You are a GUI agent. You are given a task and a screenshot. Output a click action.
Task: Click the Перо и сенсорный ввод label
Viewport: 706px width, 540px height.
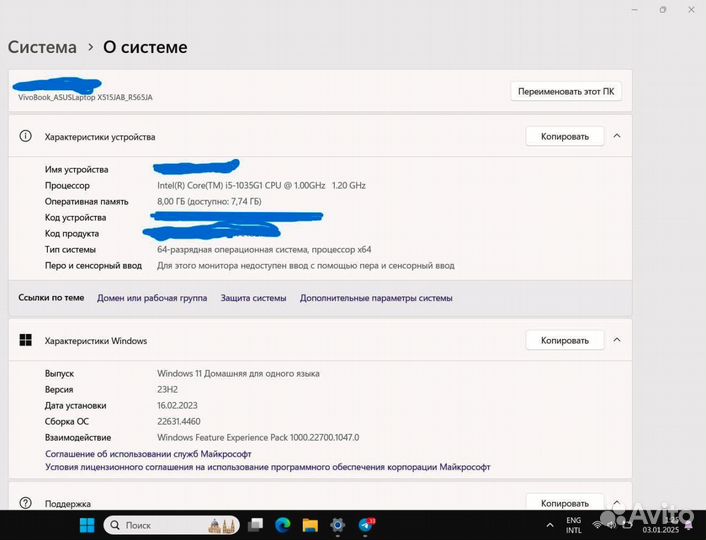pyautogui.click(x=93, y=265)
